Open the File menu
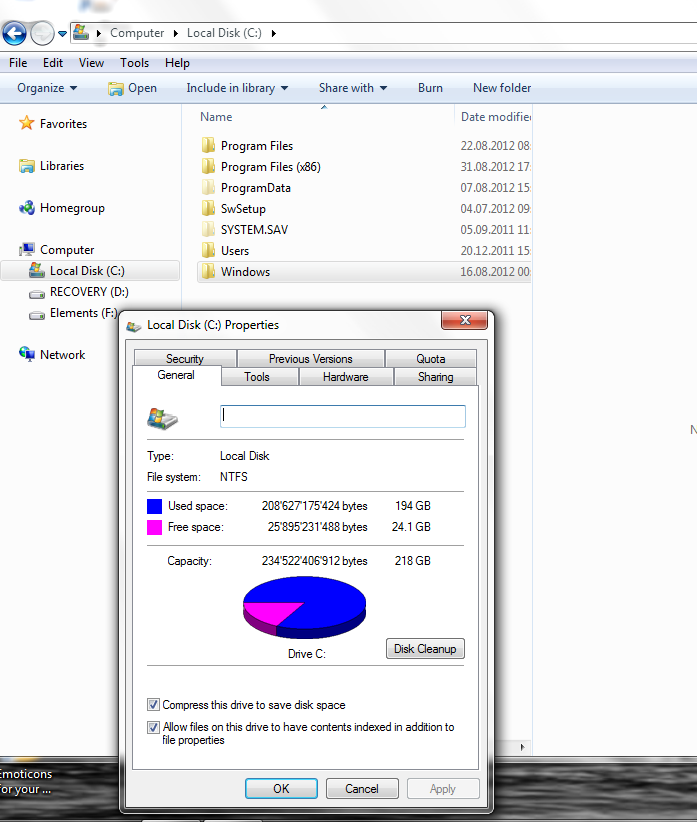The image size is (697, 822). [18, 63]
